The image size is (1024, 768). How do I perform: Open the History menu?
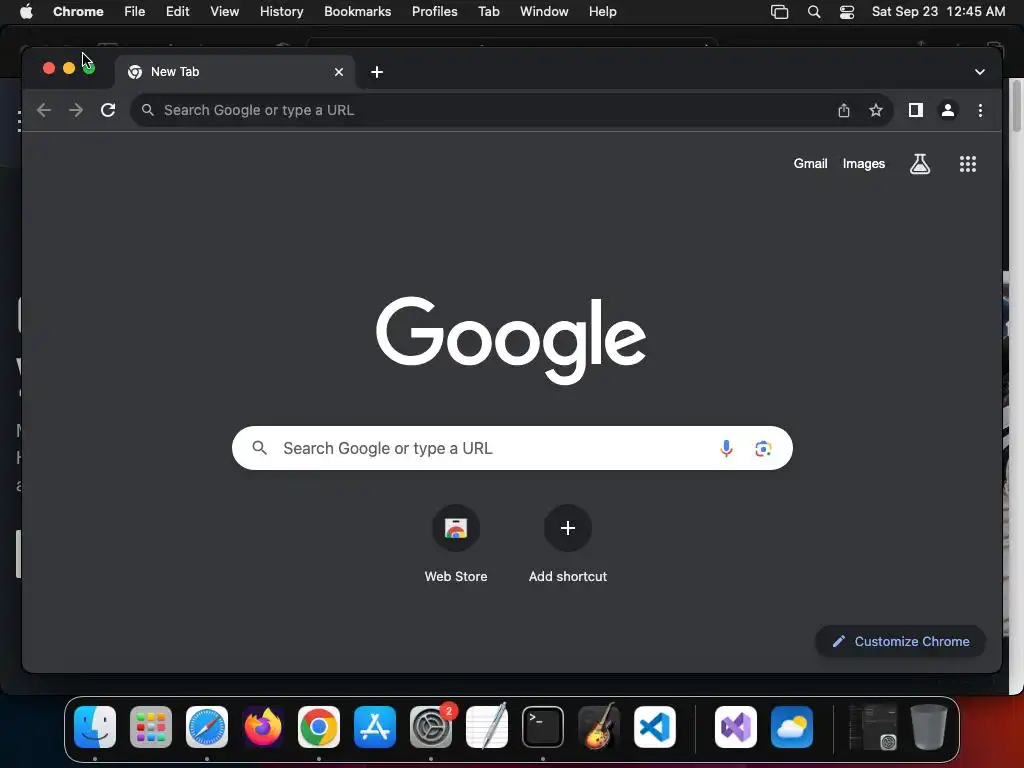281,12
